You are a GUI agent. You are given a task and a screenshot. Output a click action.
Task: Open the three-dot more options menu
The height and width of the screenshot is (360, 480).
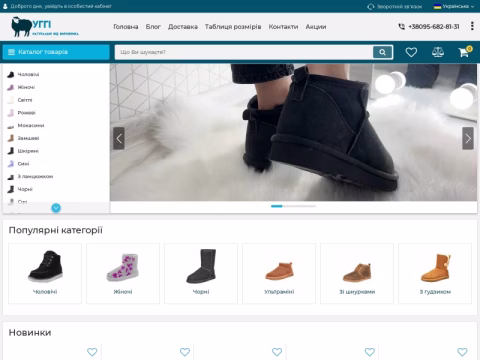tap(472, 26)
